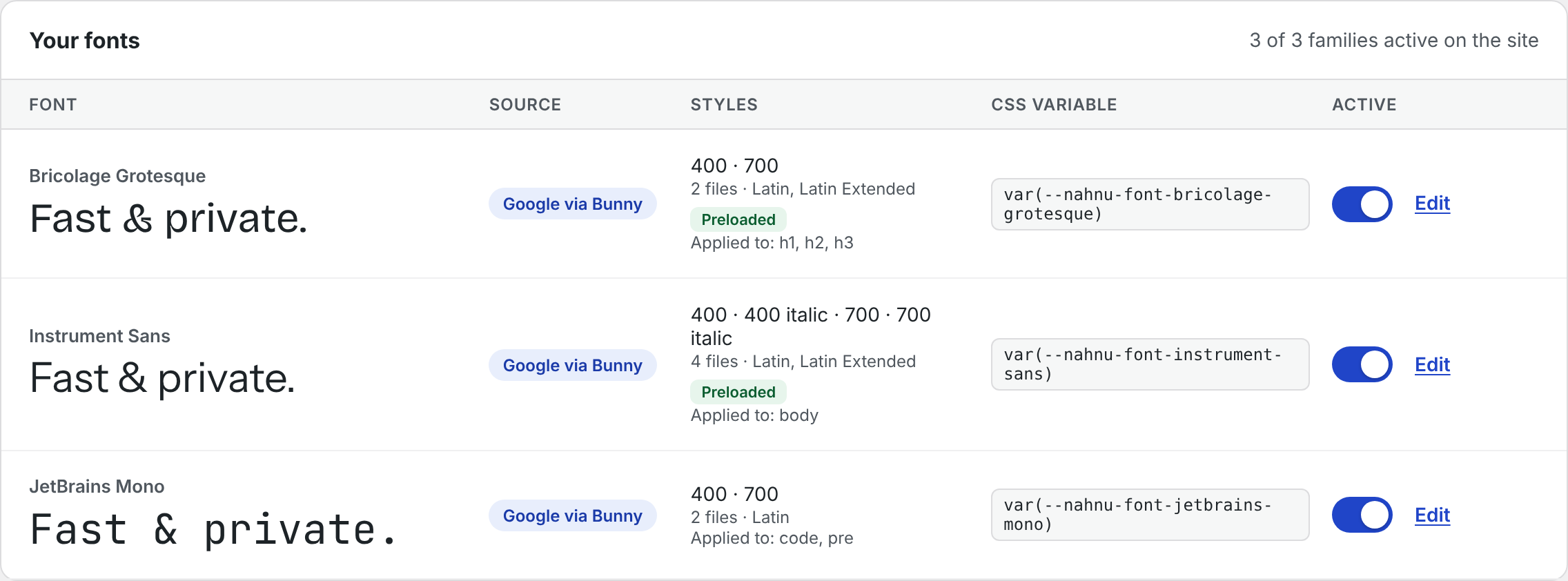This screenshot has height=581, width=1568.
Task: Click the ACTIVE column header
Action: 1364,105
